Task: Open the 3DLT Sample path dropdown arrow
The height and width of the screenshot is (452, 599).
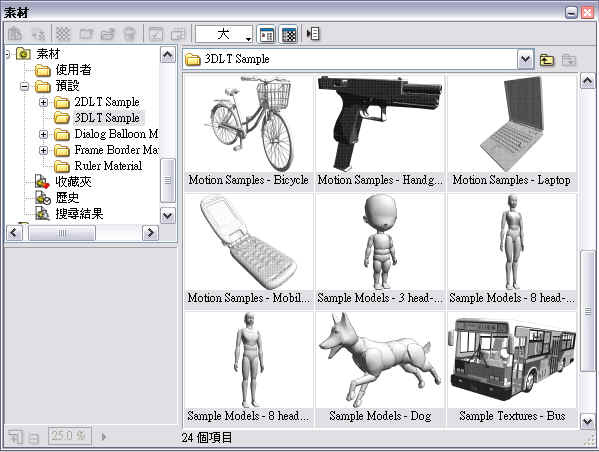Action: point(526,59)
